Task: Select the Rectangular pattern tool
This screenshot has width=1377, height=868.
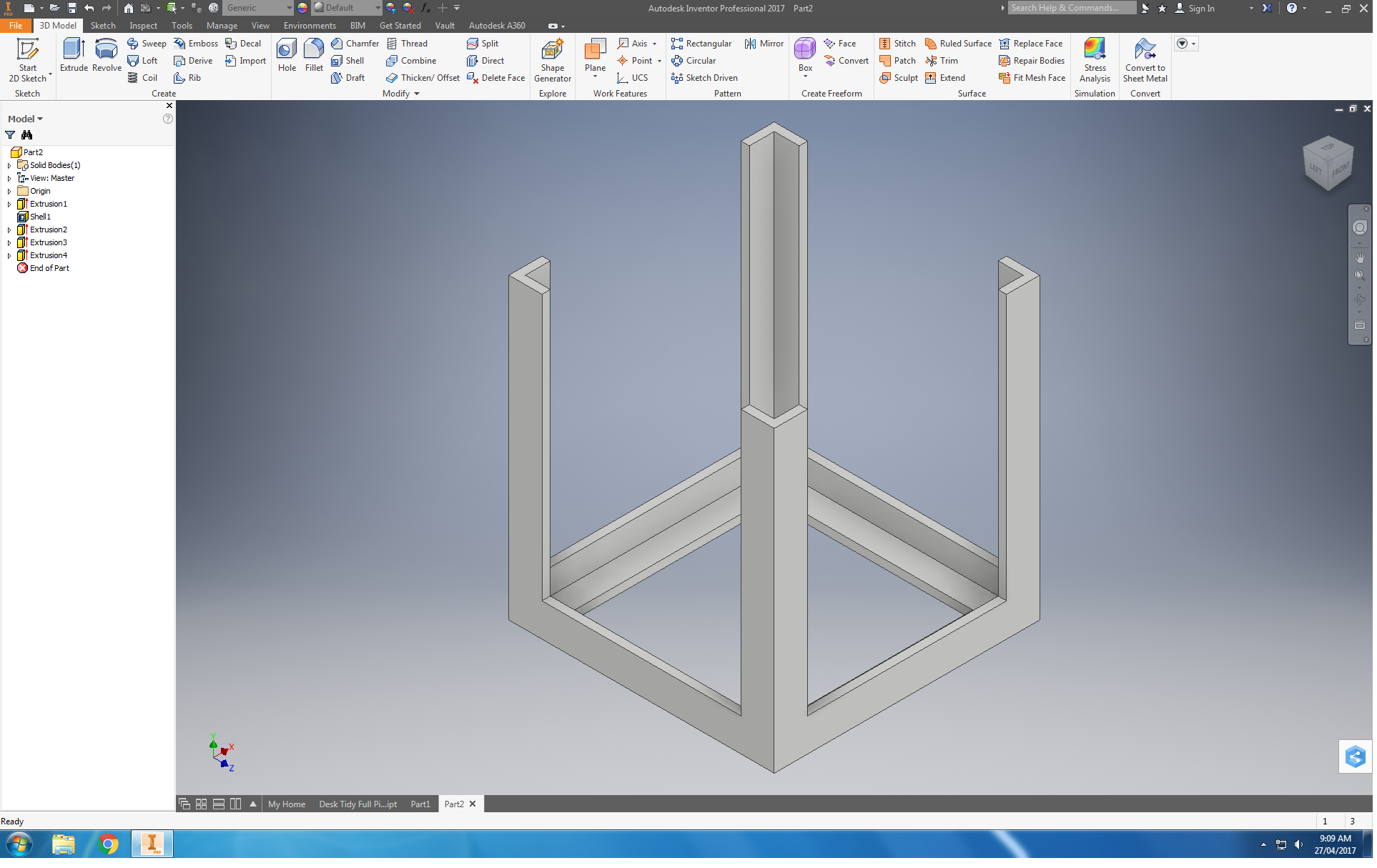Action: 701,44
